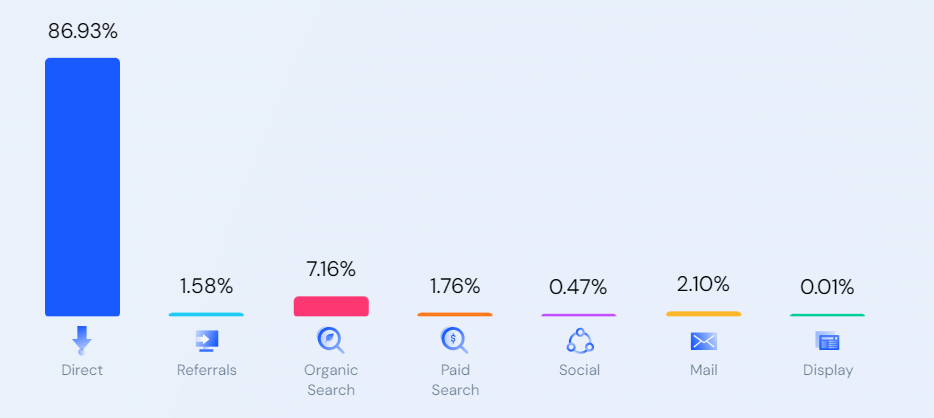The height and width of the screenshot is (418, 934).
Task: Click the Paid Search text label
Action: [x=455, y=380]
